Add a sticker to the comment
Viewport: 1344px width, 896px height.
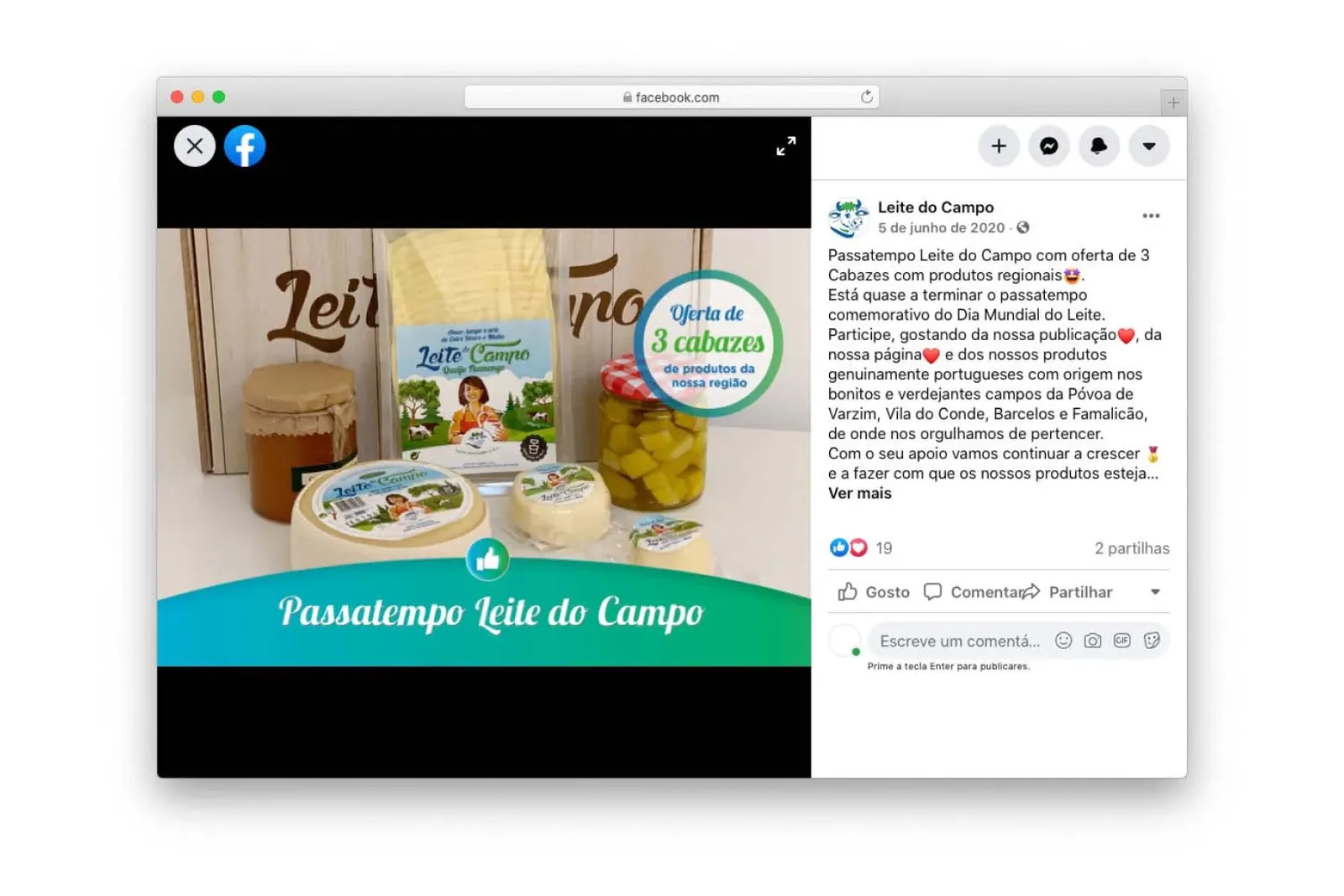1152,641
